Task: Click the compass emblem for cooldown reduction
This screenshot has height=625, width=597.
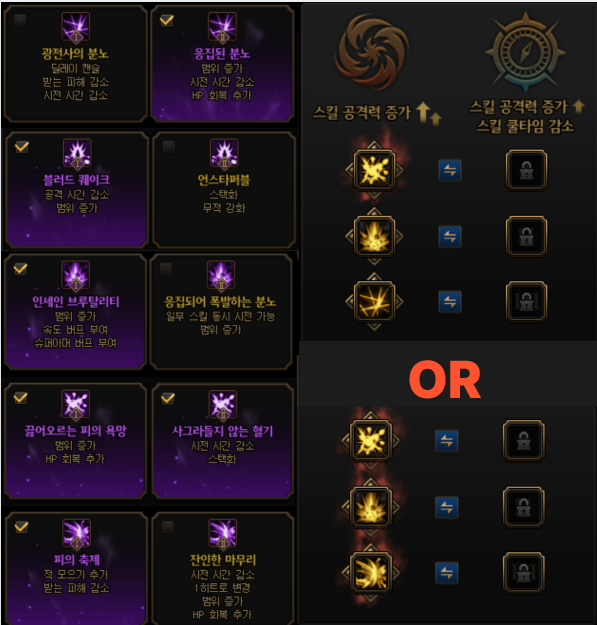Action: tap(525, 49)
